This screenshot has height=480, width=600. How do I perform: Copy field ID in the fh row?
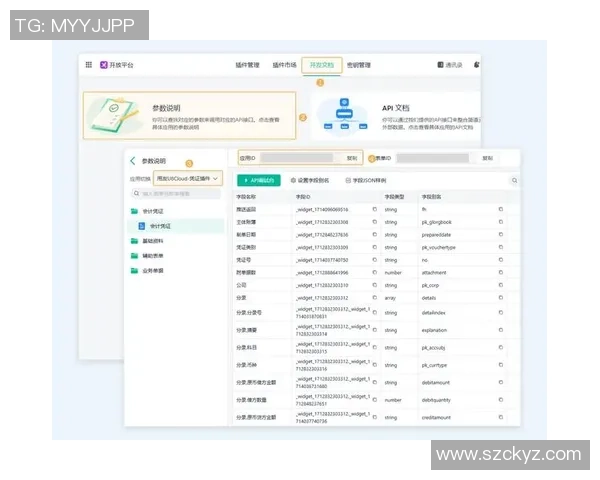[375, 209]
